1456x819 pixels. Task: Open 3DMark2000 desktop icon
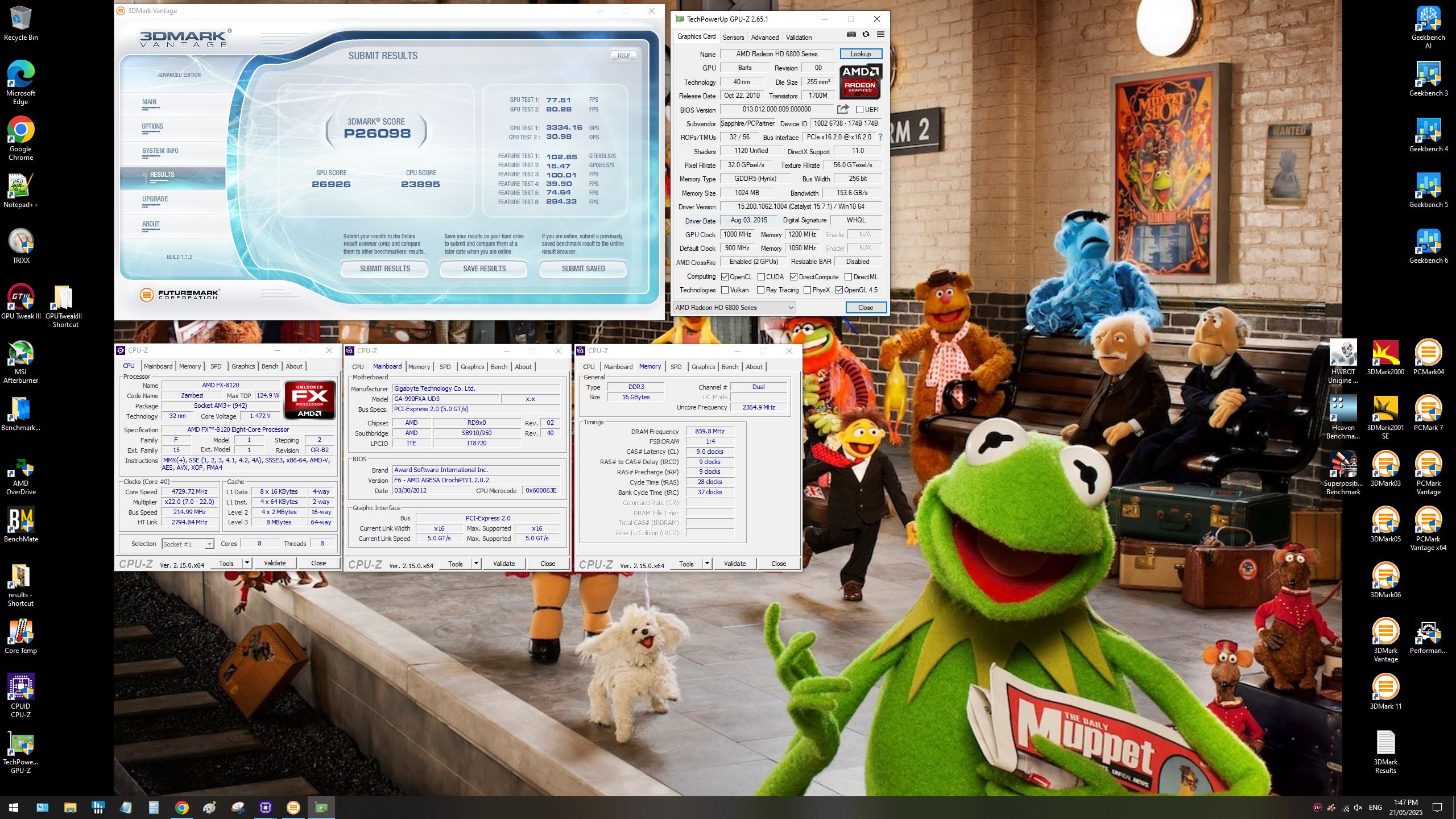(x=1385, y=358)
